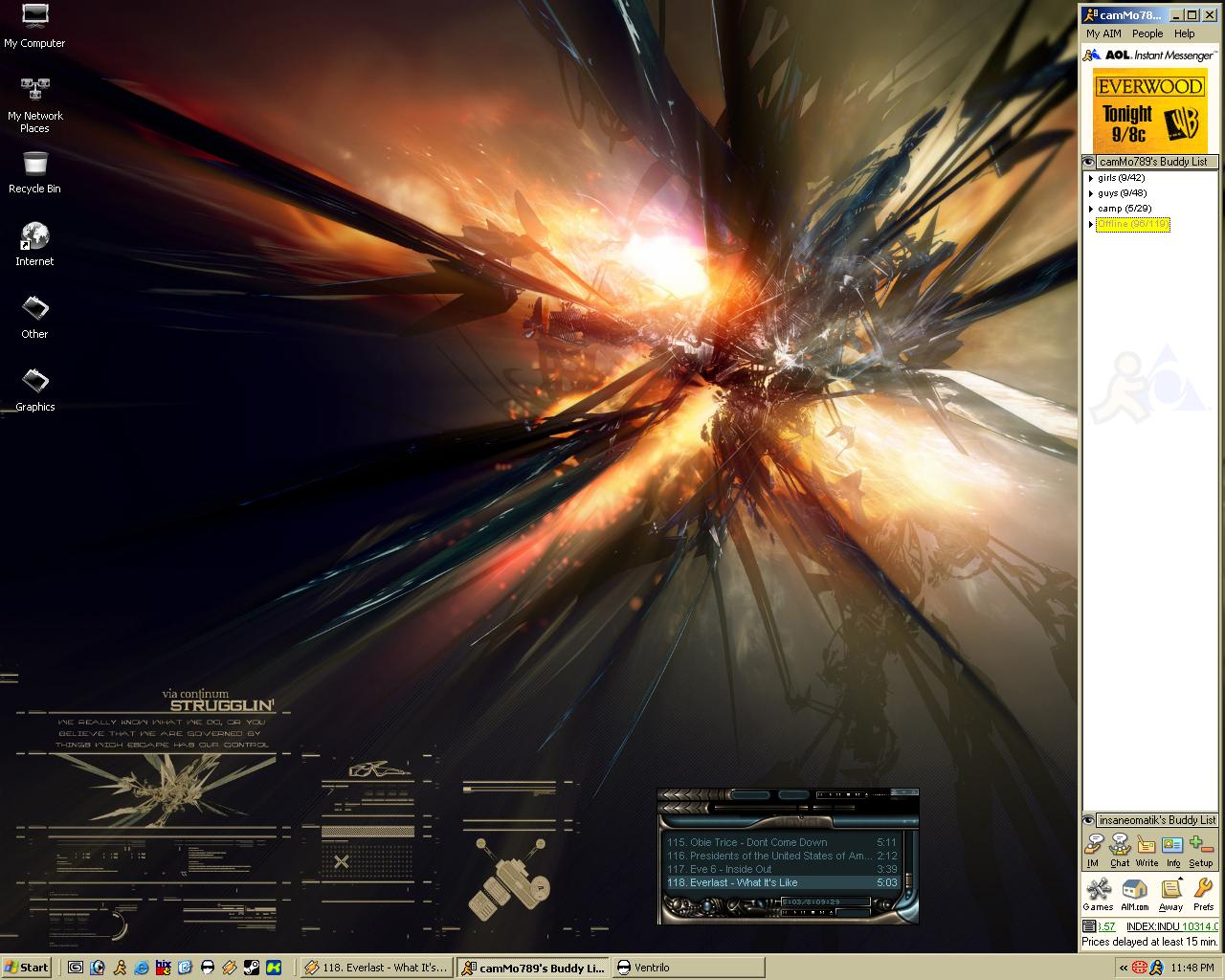Select track 117 Eve 6 Inside Out
The image size is (1225, 980).
(782, 869)
